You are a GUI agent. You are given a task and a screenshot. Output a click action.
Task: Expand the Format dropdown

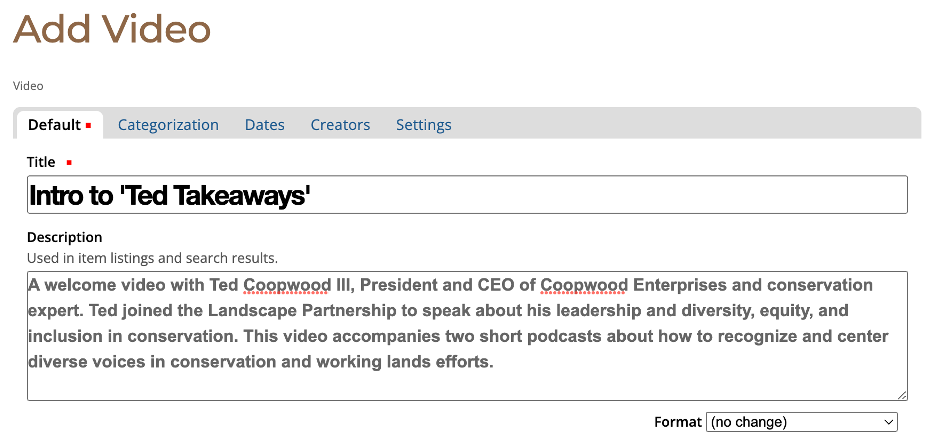[802, 422]
